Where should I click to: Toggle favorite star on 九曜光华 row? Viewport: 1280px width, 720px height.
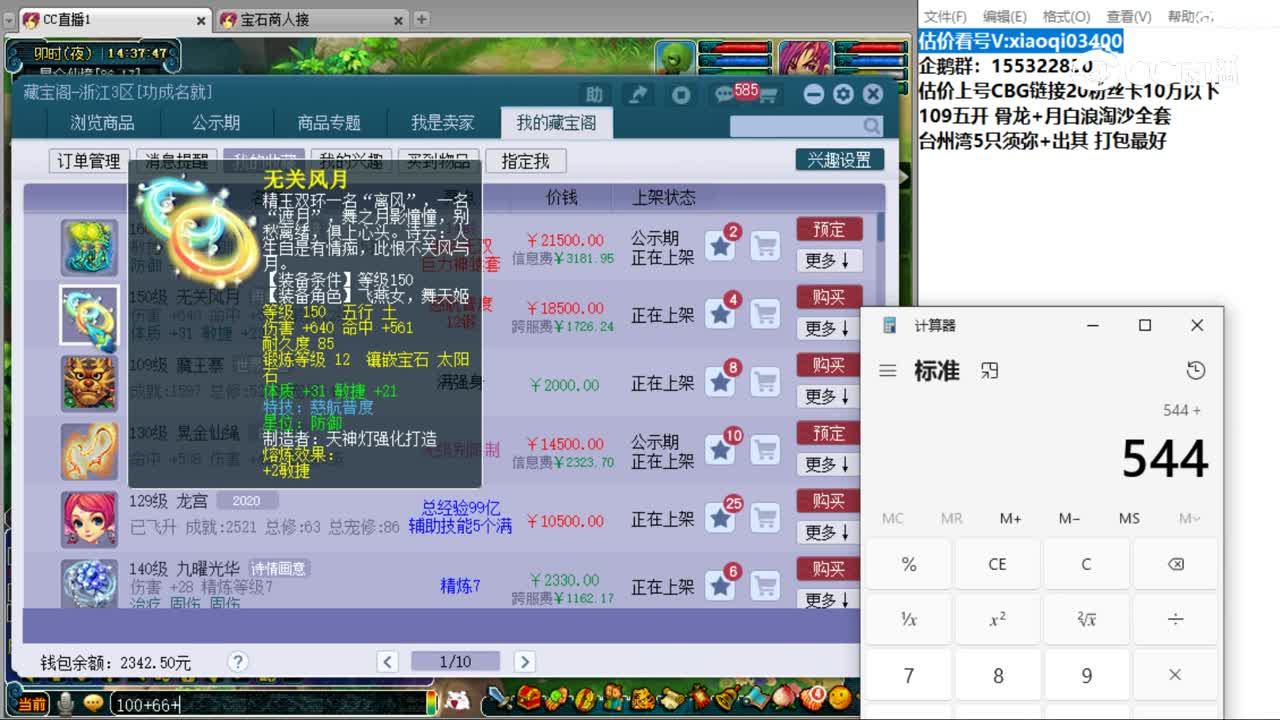720,586
